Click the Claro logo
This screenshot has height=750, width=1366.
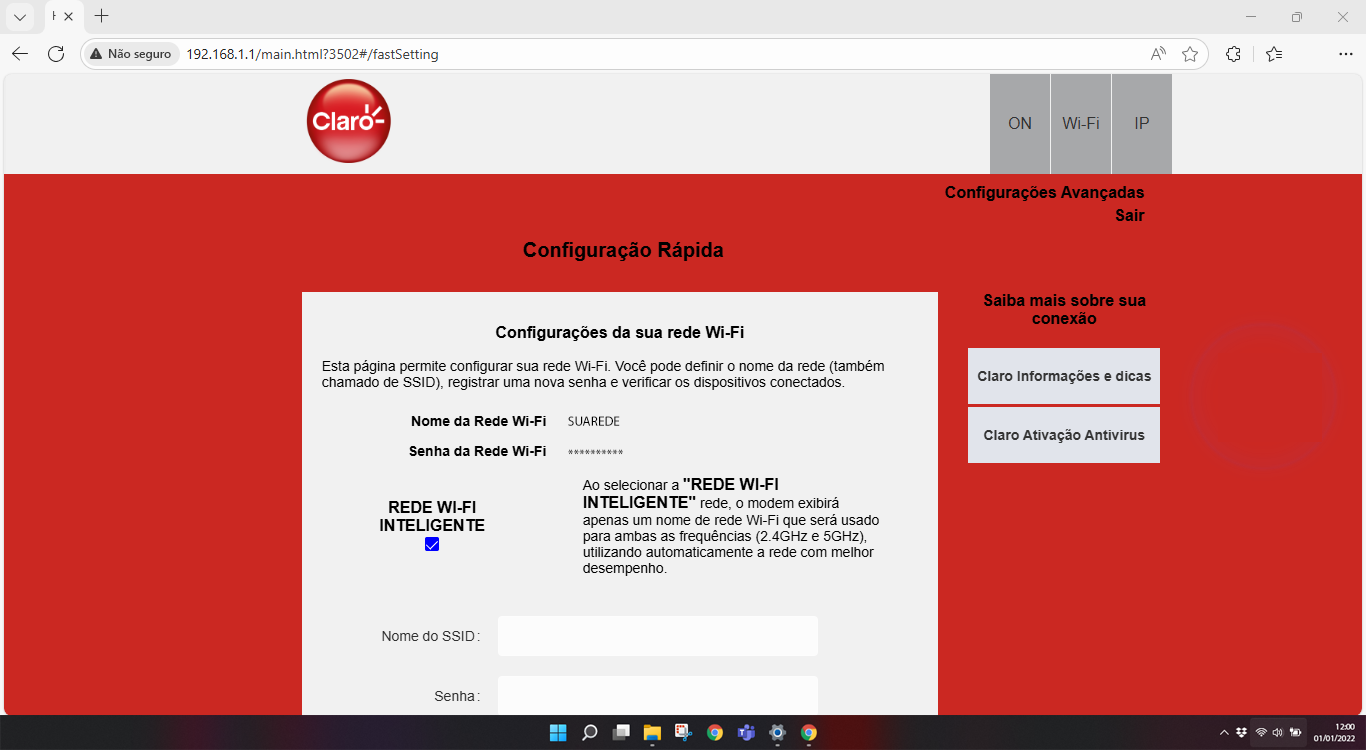[348, 121]
